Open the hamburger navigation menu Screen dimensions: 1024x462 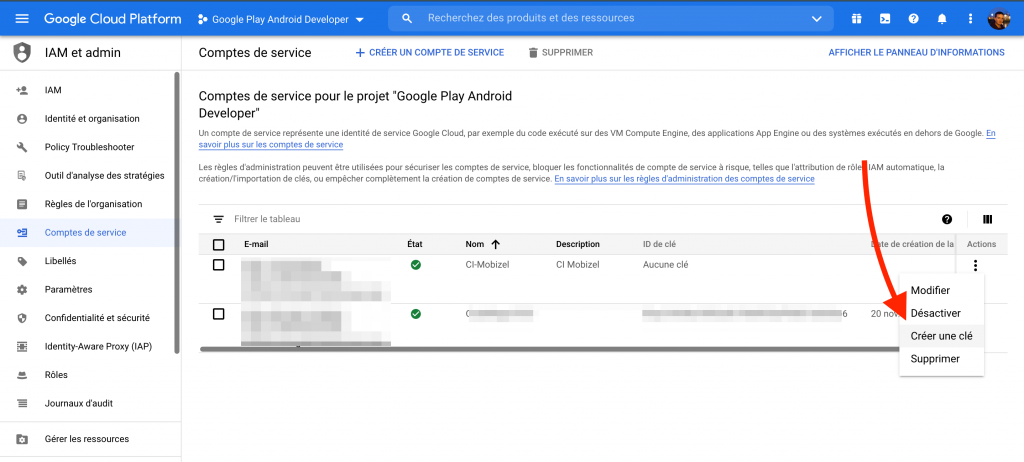[22, 19]
